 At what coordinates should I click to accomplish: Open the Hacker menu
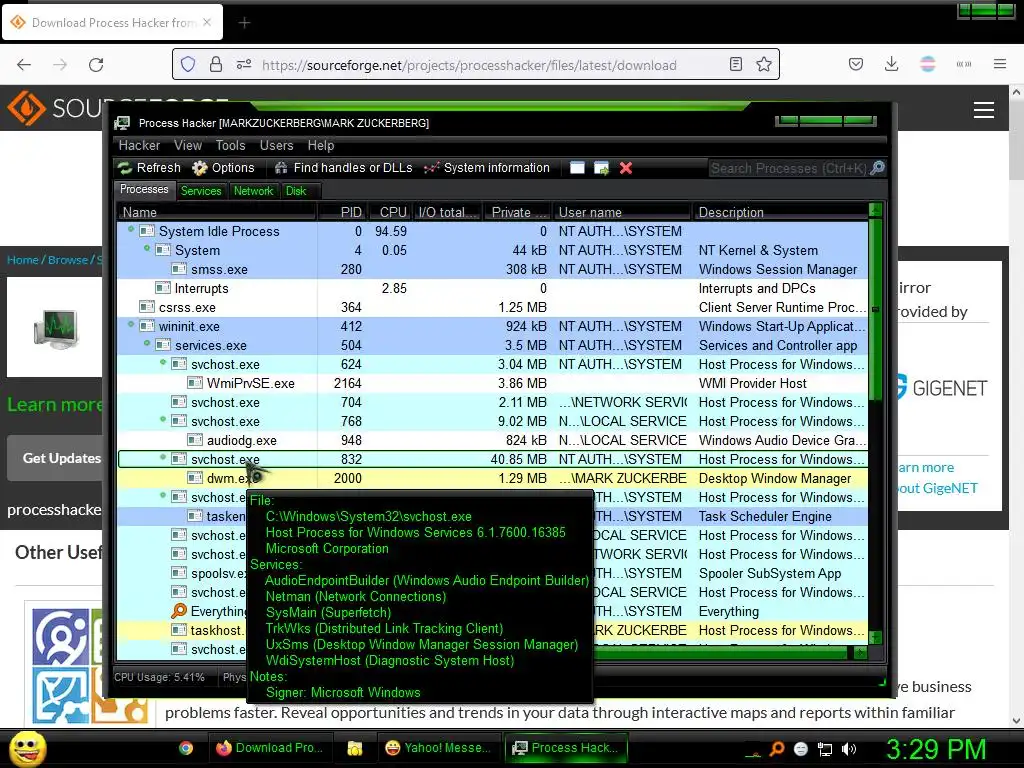click(139, 145)
